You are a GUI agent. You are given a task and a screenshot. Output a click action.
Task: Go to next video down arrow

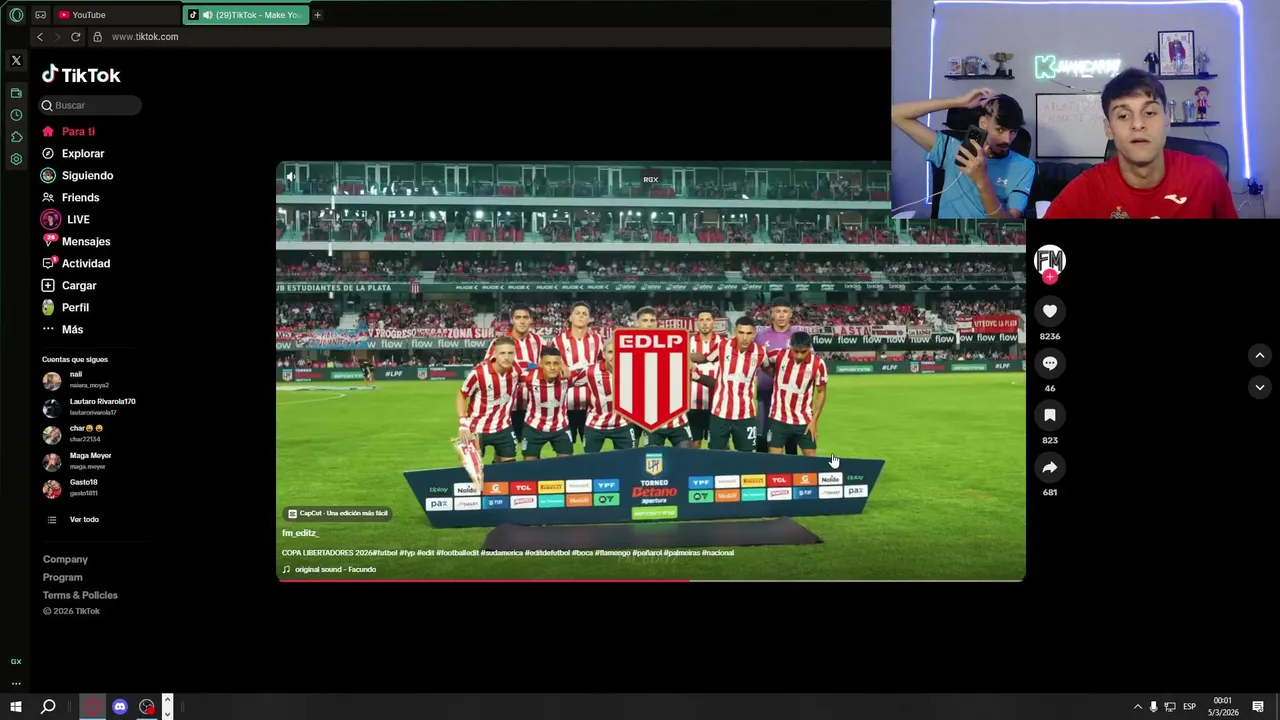click(x=1260, y=387)
